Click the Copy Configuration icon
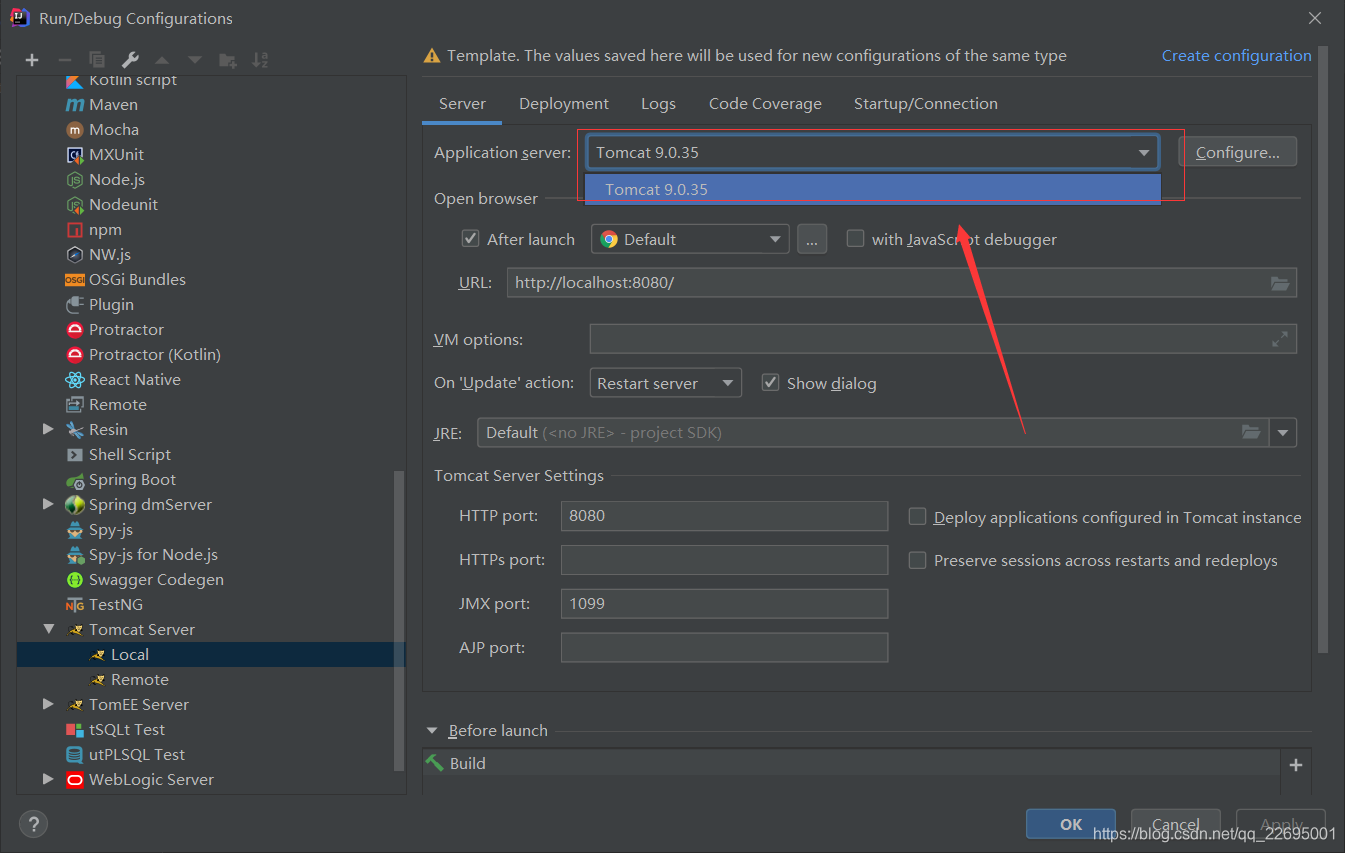1345x853 pixels. click(97, 60)
